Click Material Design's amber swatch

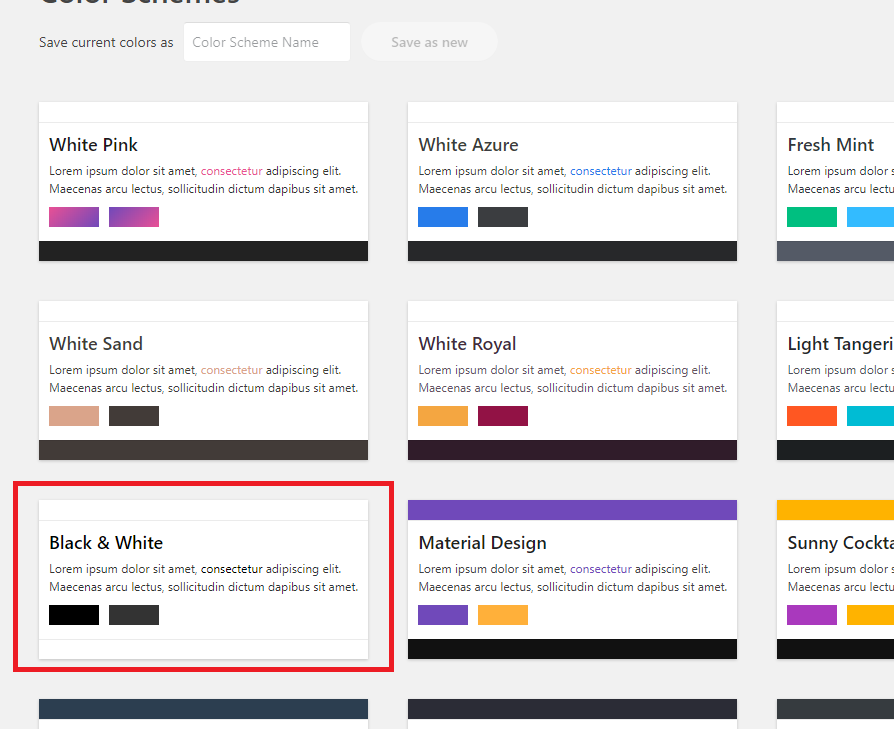point(503,615)
